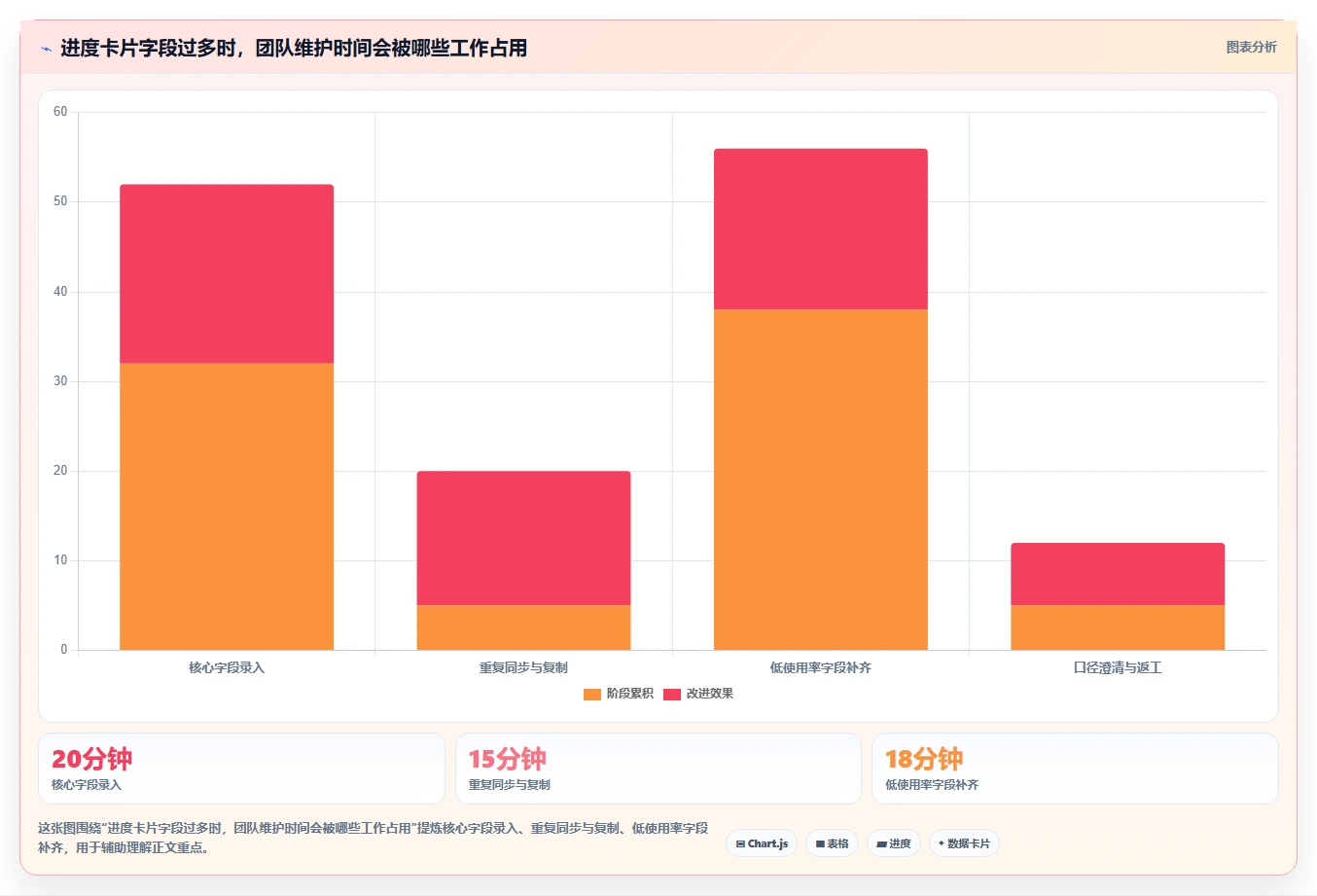Click the 图表分析 label in header
This screenshot has width=1317, height=896.
(x=1251, y=47)
